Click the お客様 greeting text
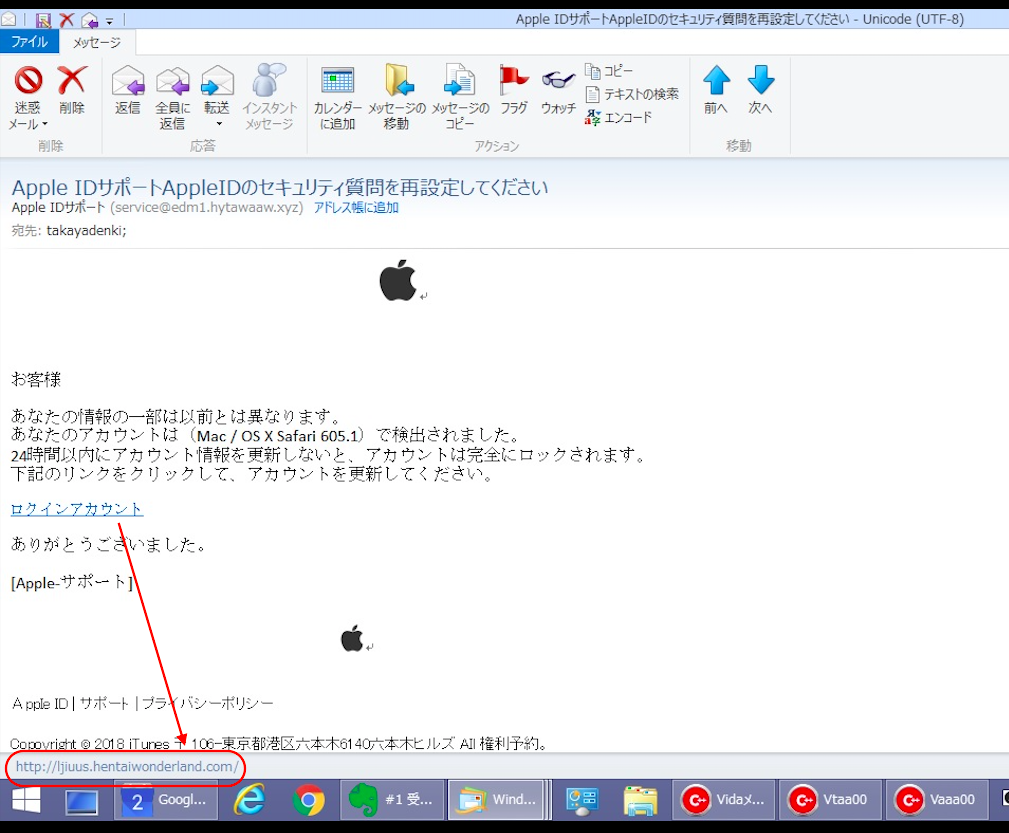The image size is (1009, 833). pyautogui.click(x=36, y=380)
